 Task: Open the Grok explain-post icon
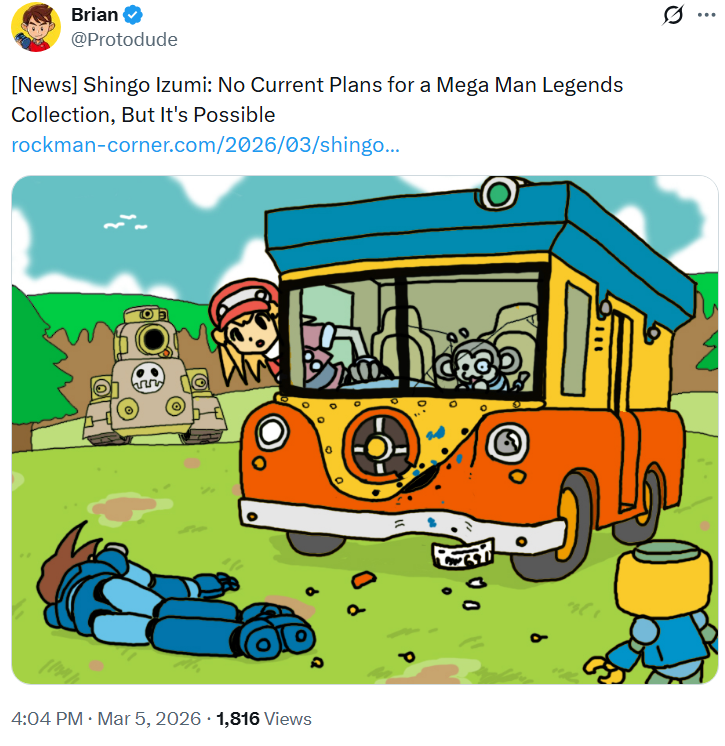coord(673,15)
